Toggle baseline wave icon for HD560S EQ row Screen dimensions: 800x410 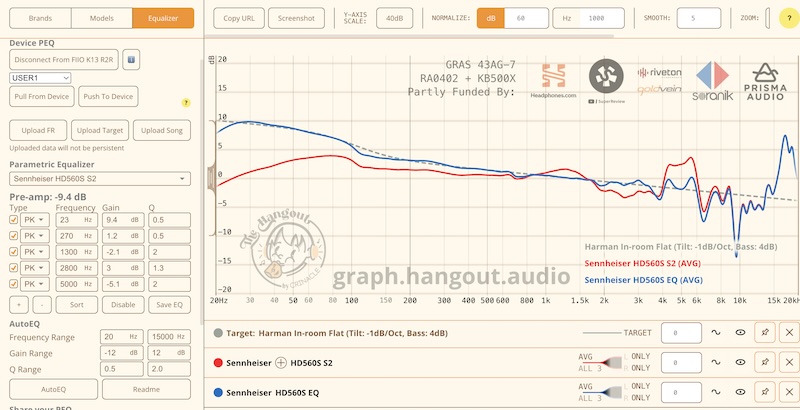click(715, 392)
